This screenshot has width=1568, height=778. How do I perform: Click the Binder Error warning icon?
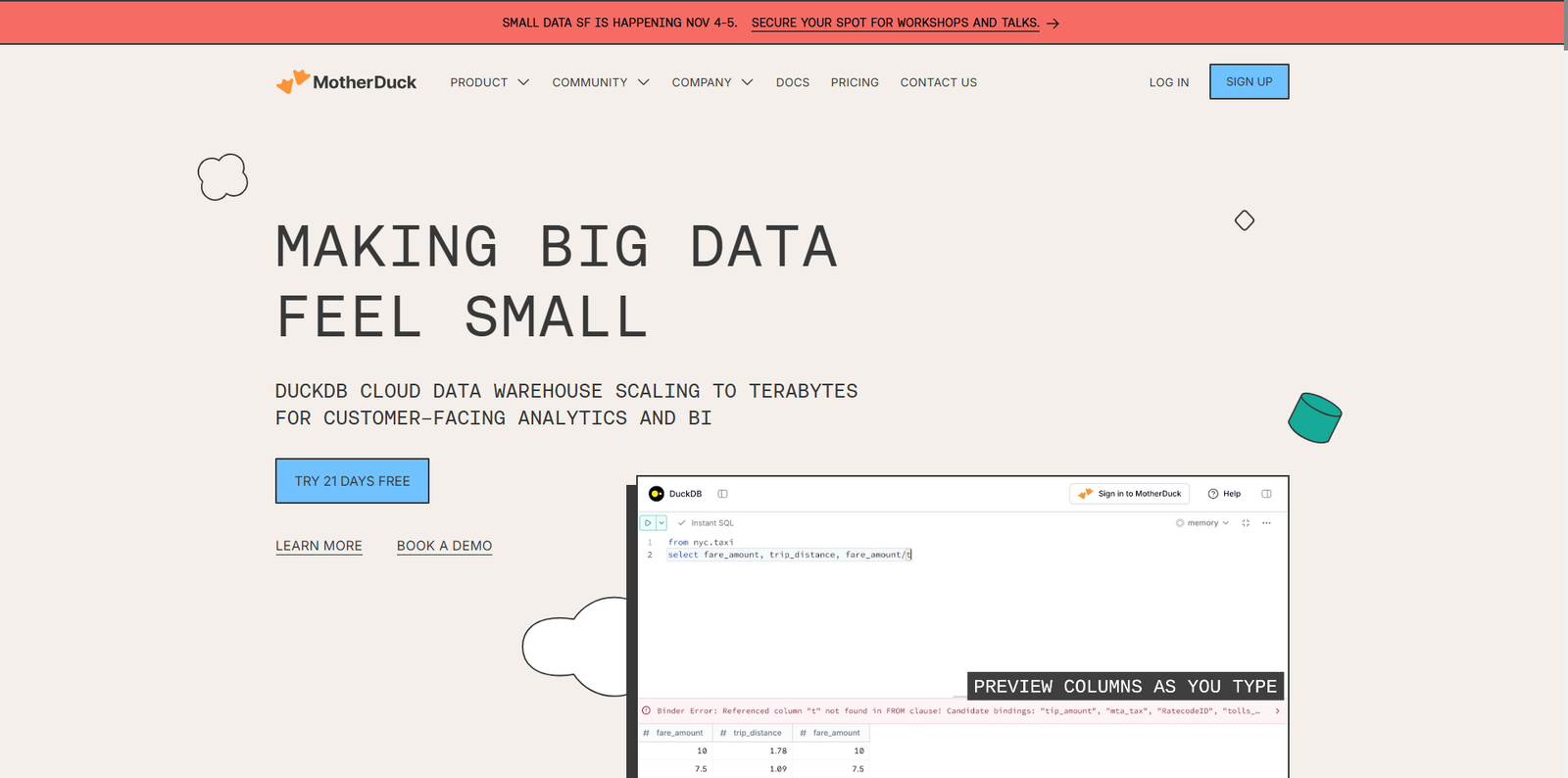pyautogui.click(x=646, y=710)
